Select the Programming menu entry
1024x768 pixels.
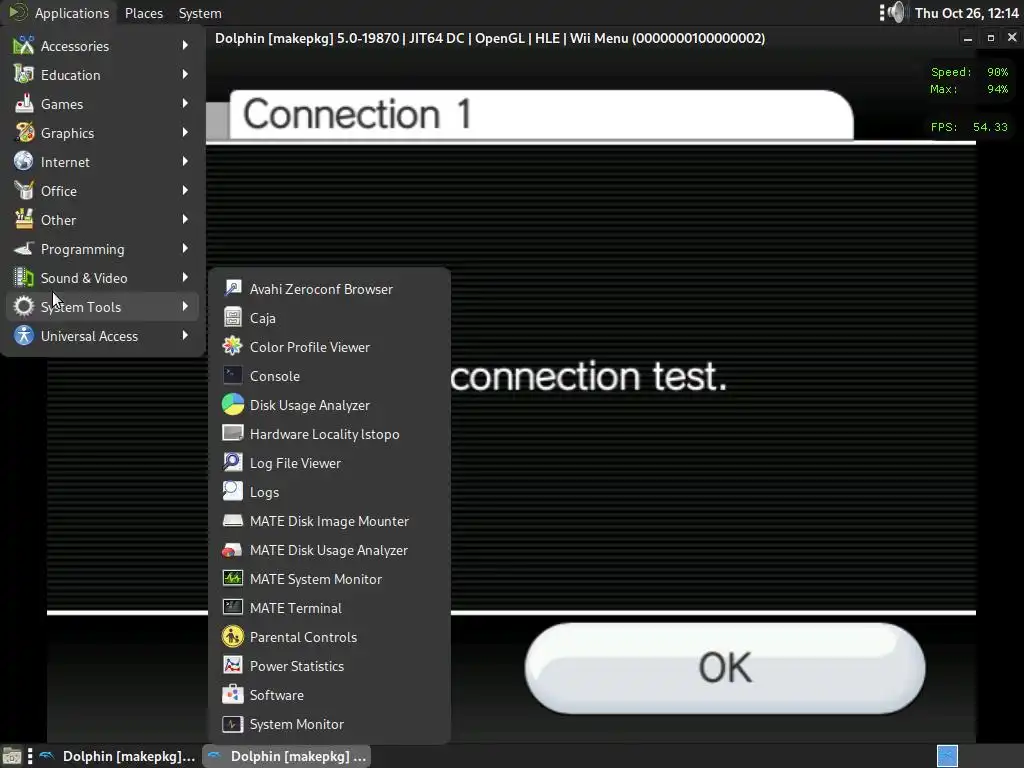point(104,249)
